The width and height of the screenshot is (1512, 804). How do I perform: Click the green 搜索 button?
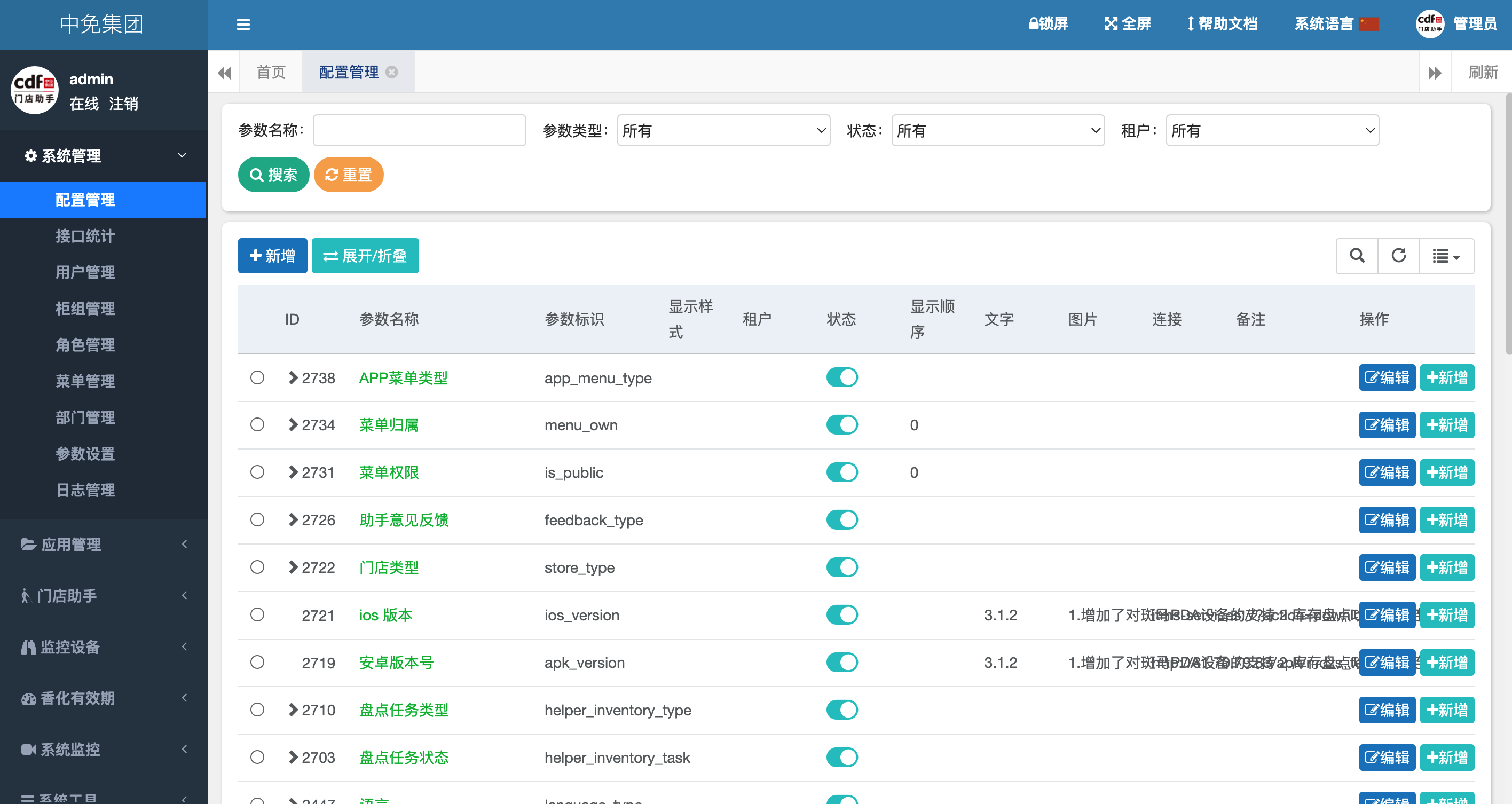pos(273,175)
